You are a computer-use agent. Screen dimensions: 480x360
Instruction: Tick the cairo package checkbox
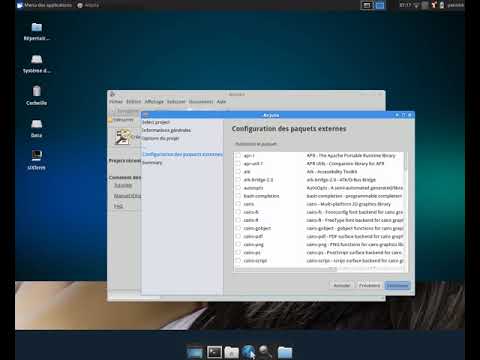click(x=238, y=204)
